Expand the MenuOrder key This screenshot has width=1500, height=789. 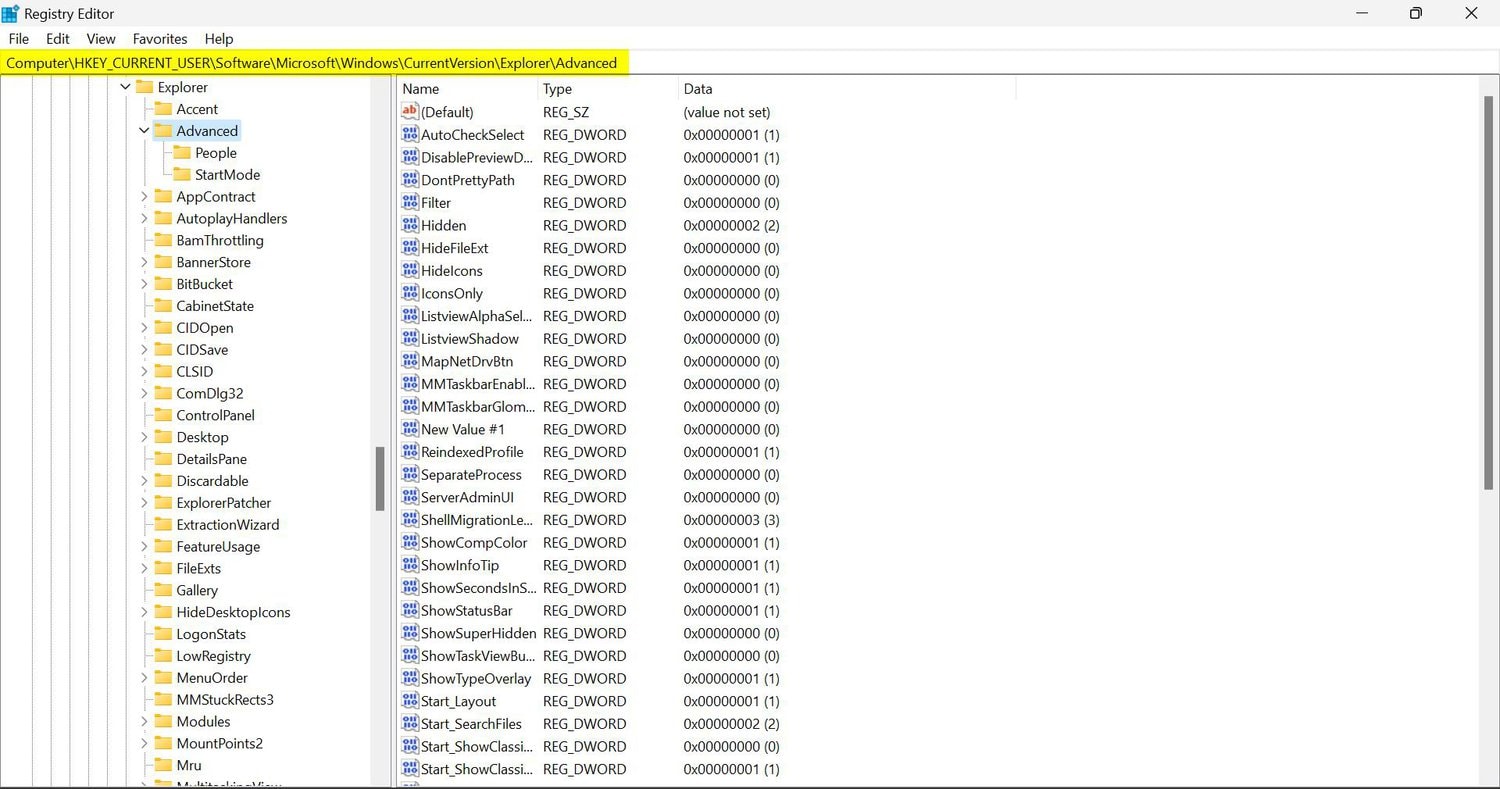[x=144, y=678]
